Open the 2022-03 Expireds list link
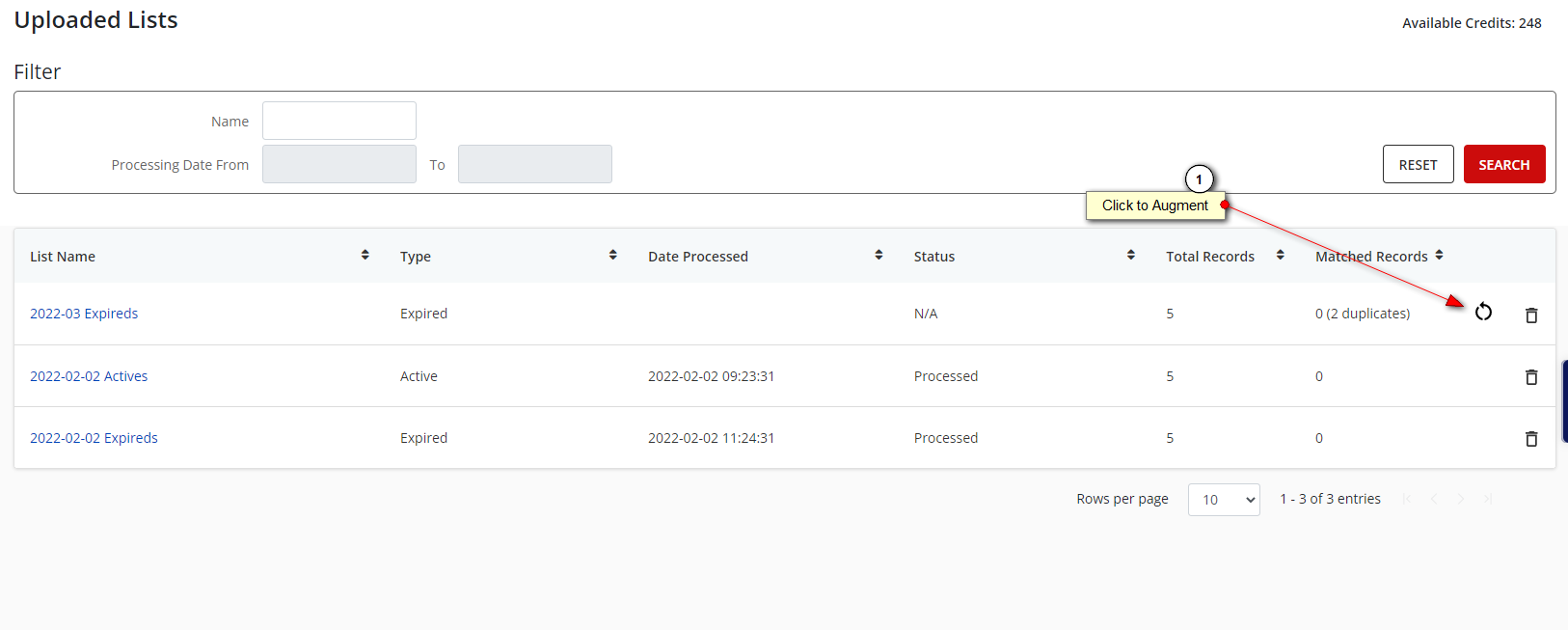Image resolution: width=1568 pixels, height=630 pixels. point(84,314)
